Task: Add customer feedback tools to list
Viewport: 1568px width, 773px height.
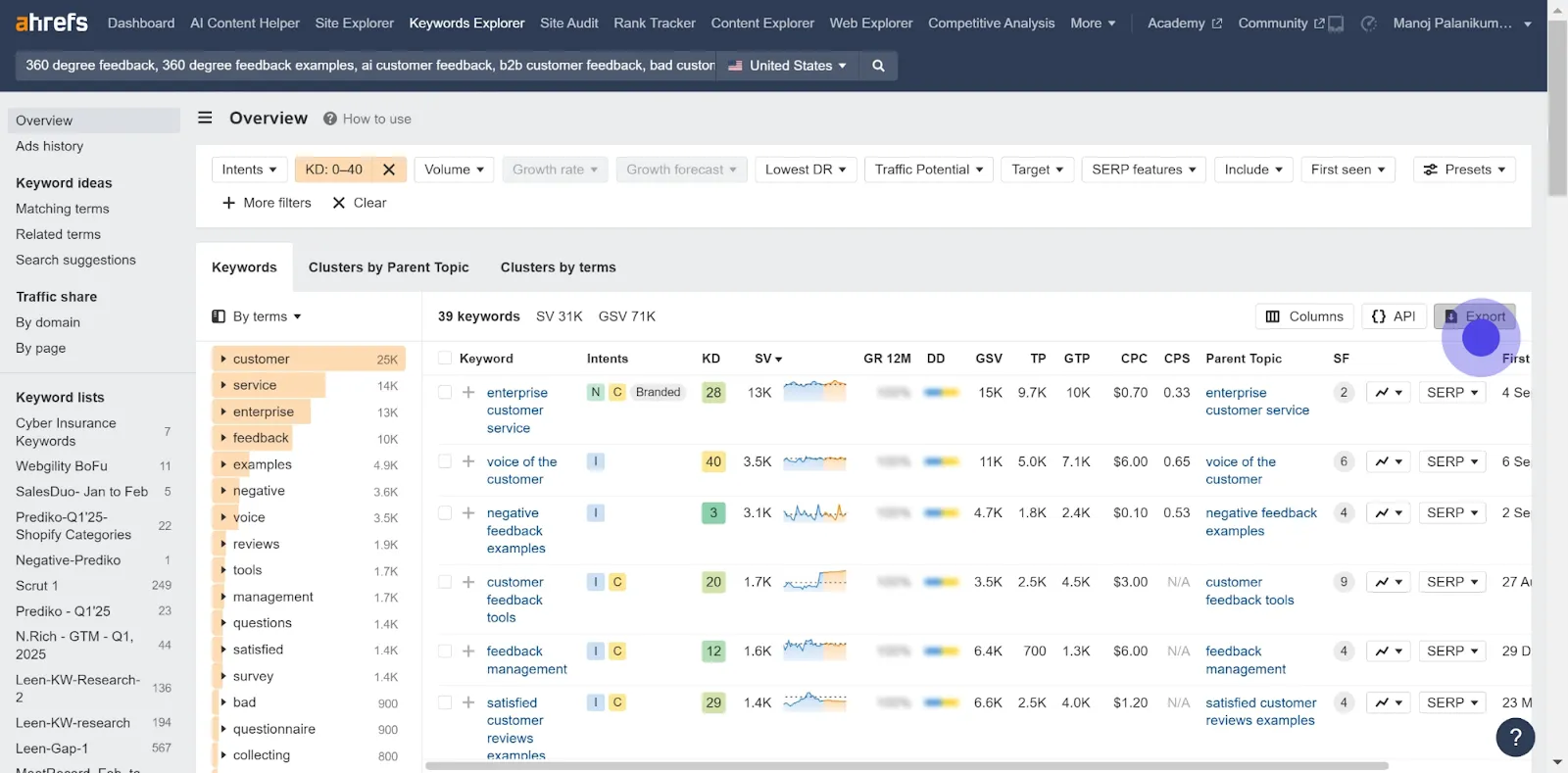Action: point(468,582)
